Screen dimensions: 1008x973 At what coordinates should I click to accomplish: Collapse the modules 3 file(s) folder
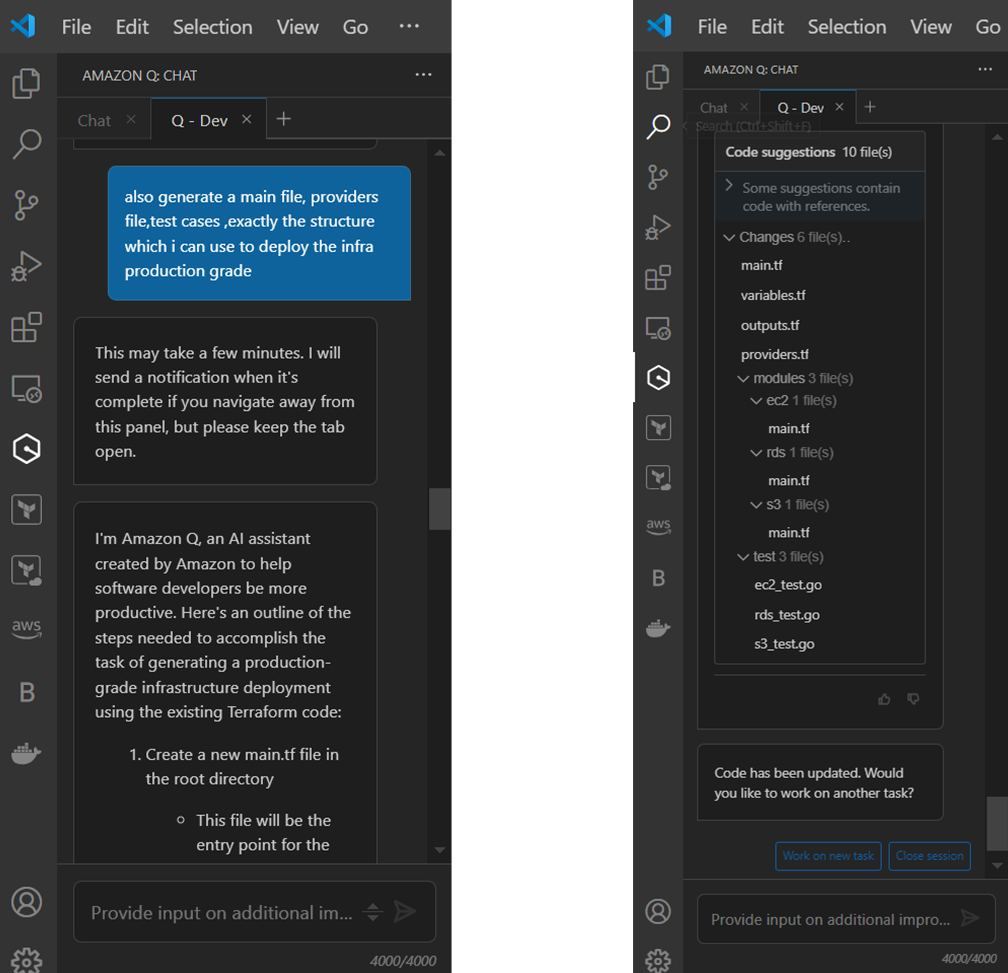click(x=743, y=379)
